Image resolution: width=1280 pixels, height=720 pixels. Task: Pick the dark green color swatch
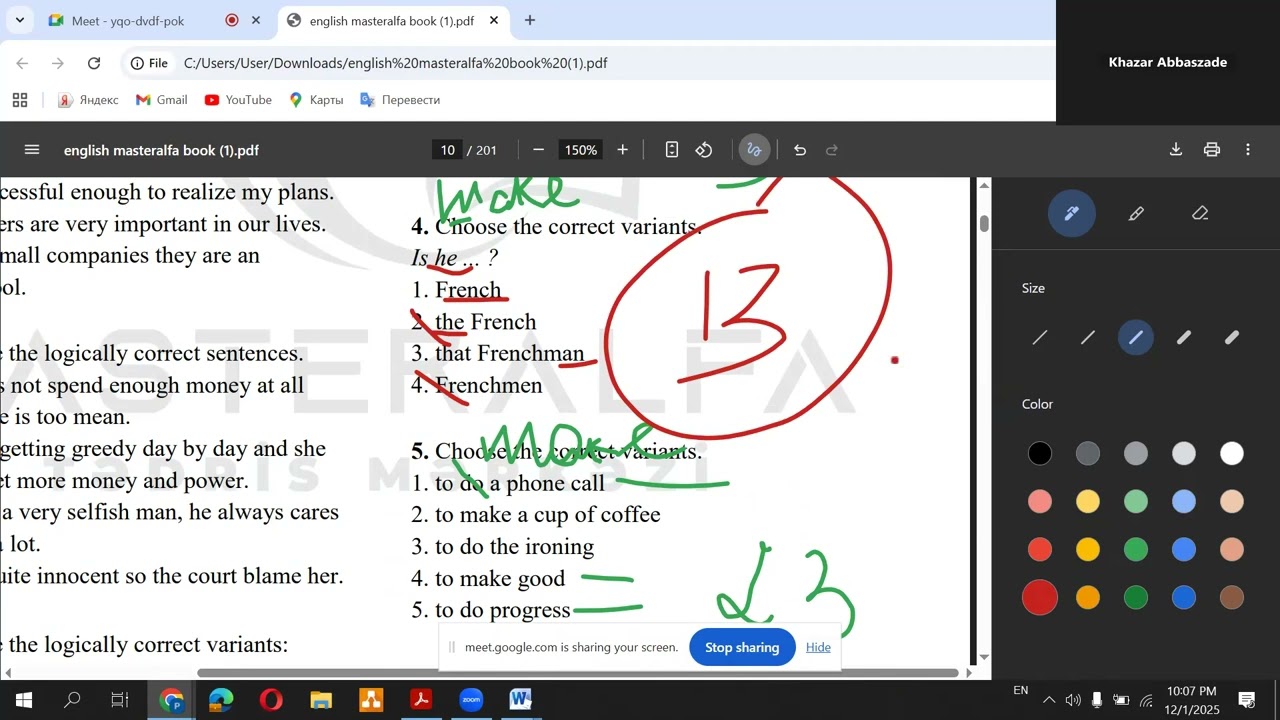[x=1136, y=598]
